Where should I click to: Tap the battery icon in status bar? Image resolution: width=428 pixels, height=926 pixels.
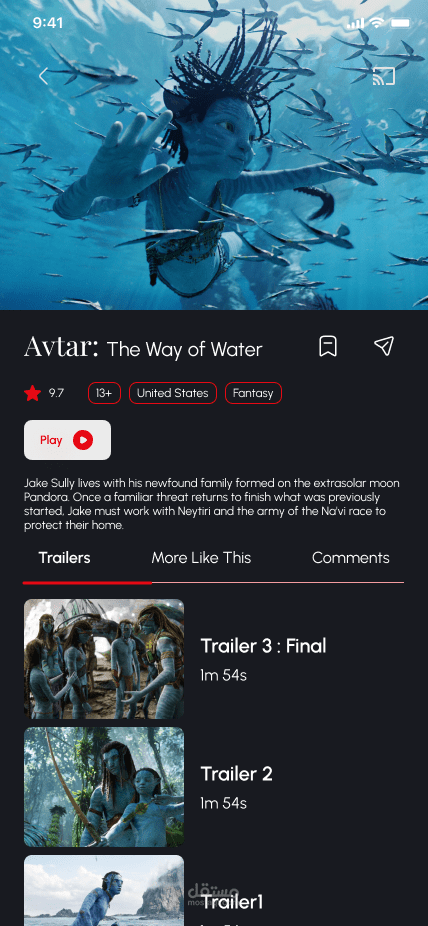400,23
